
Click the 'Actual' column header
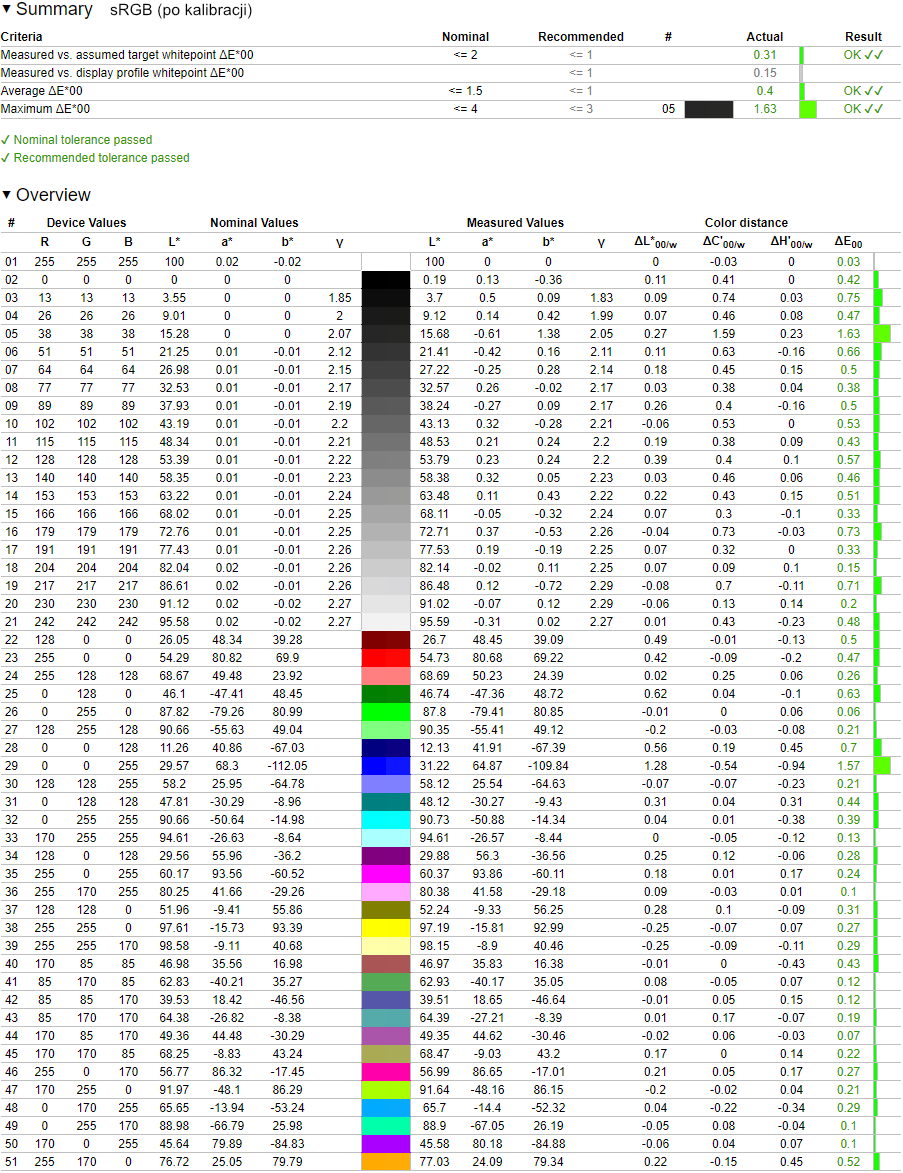[x=765, y=37]
